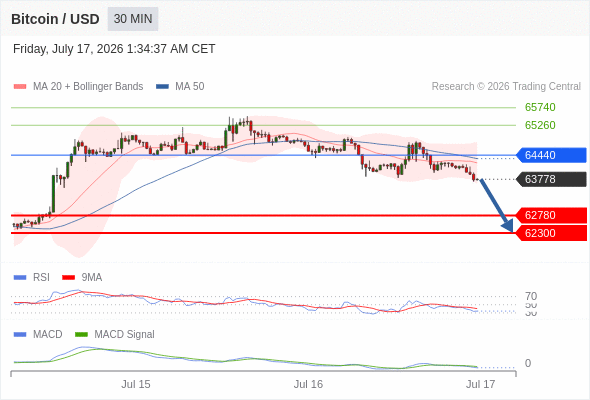The image size is (590, 400).
Task: Click the green 65260 resistance level
Action: point(540,125)
